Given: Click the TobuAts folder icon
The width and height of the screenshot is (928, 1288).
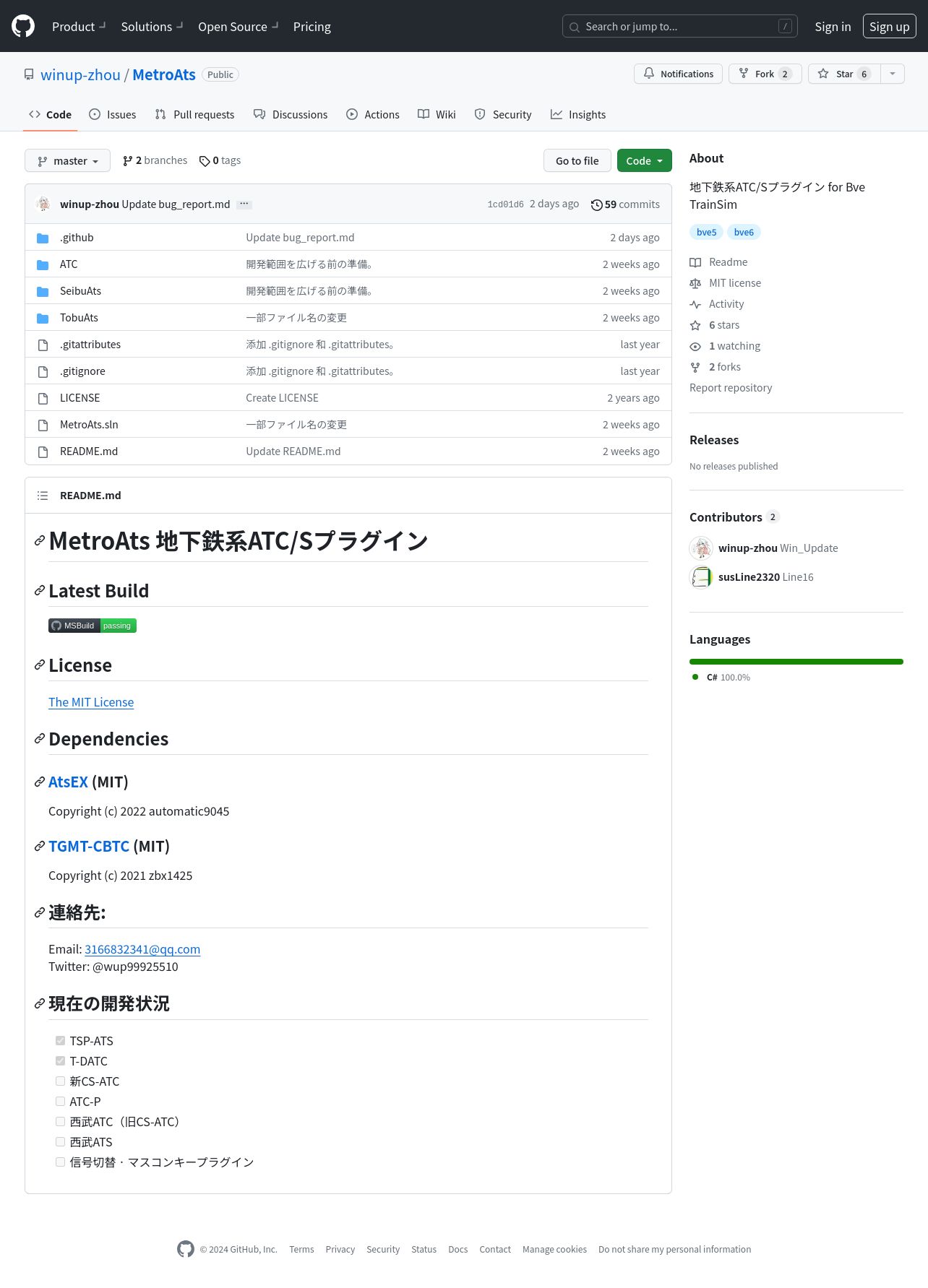Looking at the screenshot, I should pyautogui.click(x=43, y=318).
